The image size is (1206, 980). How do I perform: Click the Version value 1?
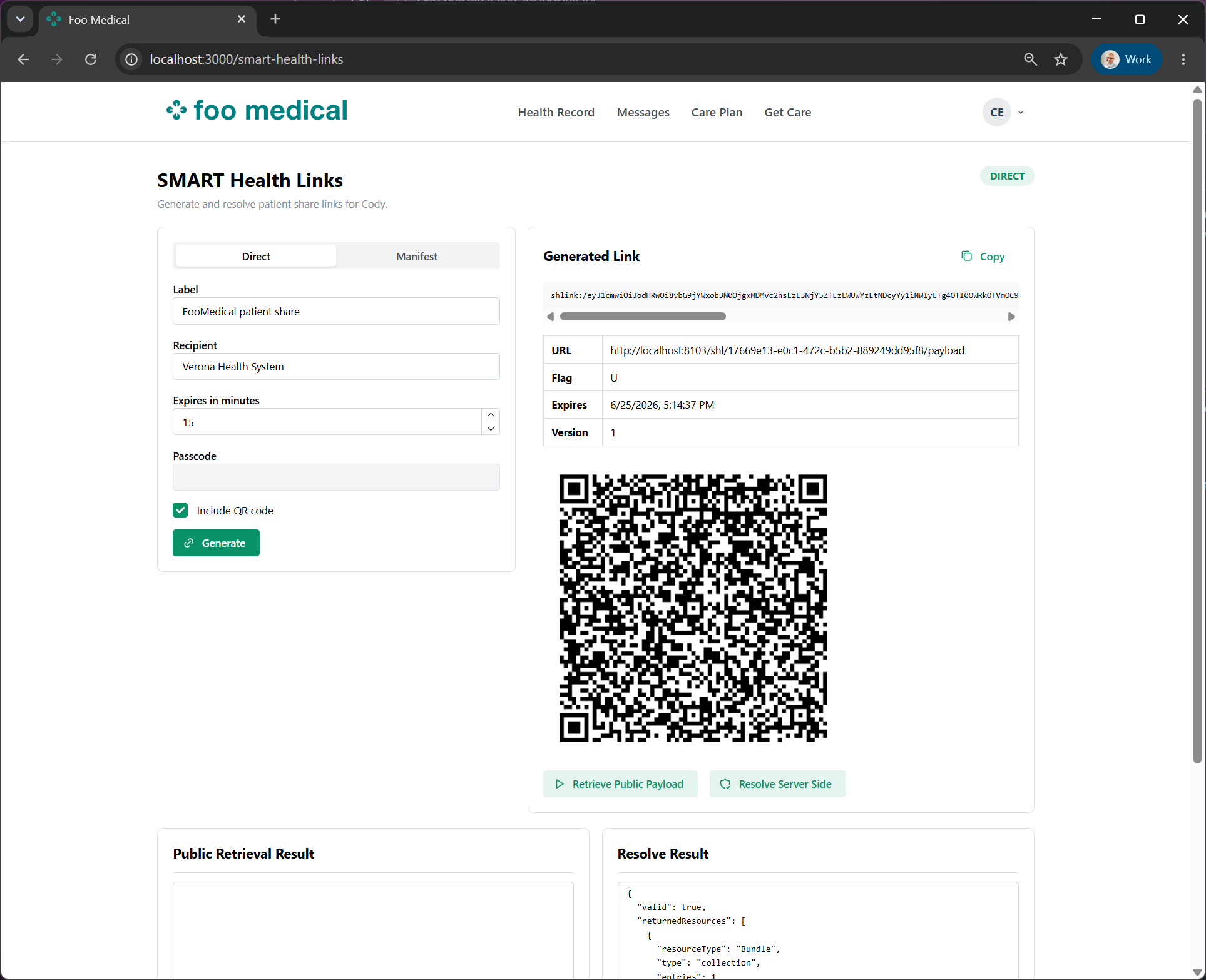pyautogui.click(x=613, y=433)
